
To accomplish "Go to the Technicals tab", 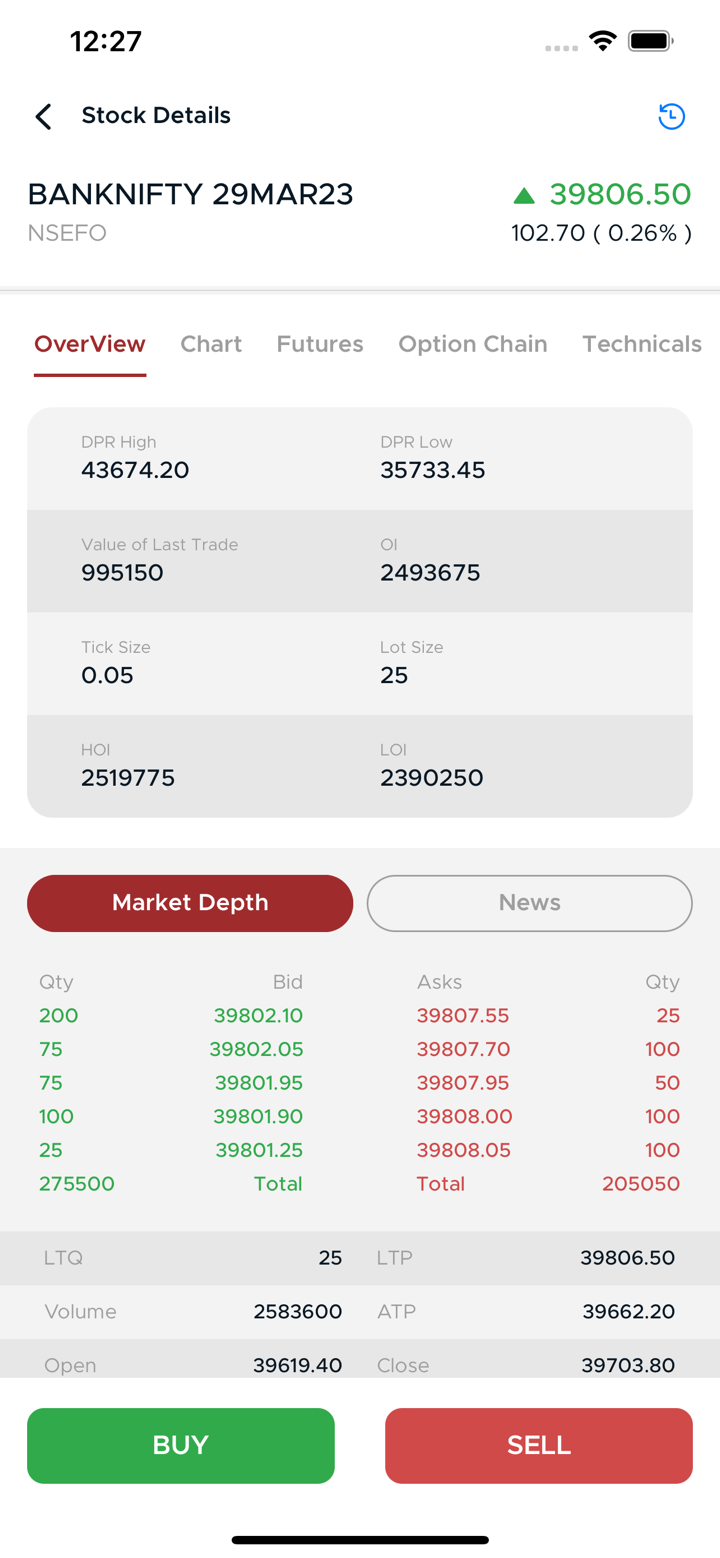I will [641, 344].
